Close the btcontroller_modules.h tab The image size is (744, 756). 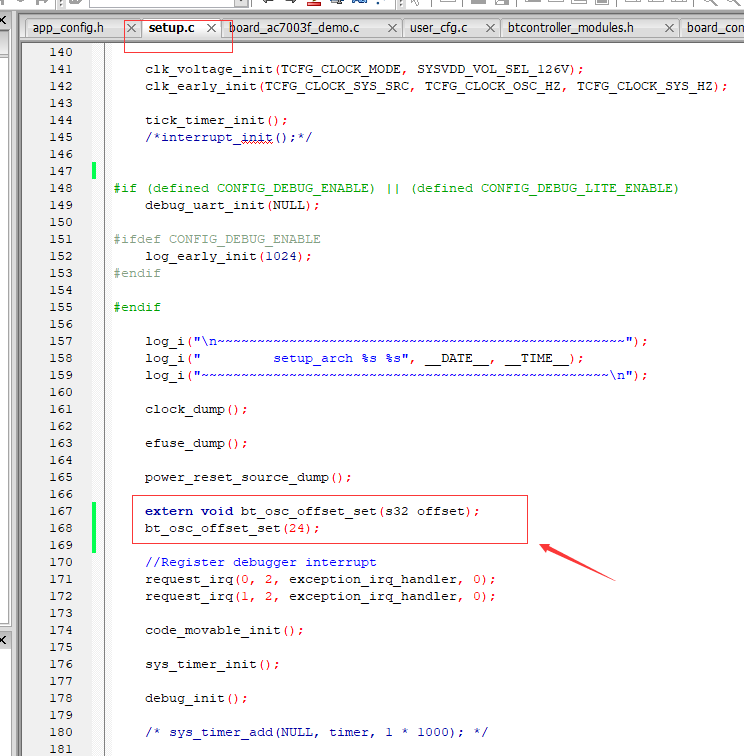coord(669,28)
